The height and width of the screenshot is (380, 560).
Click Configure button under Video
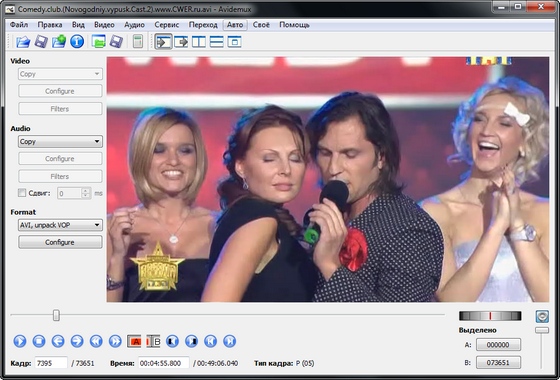pos(60,91)
